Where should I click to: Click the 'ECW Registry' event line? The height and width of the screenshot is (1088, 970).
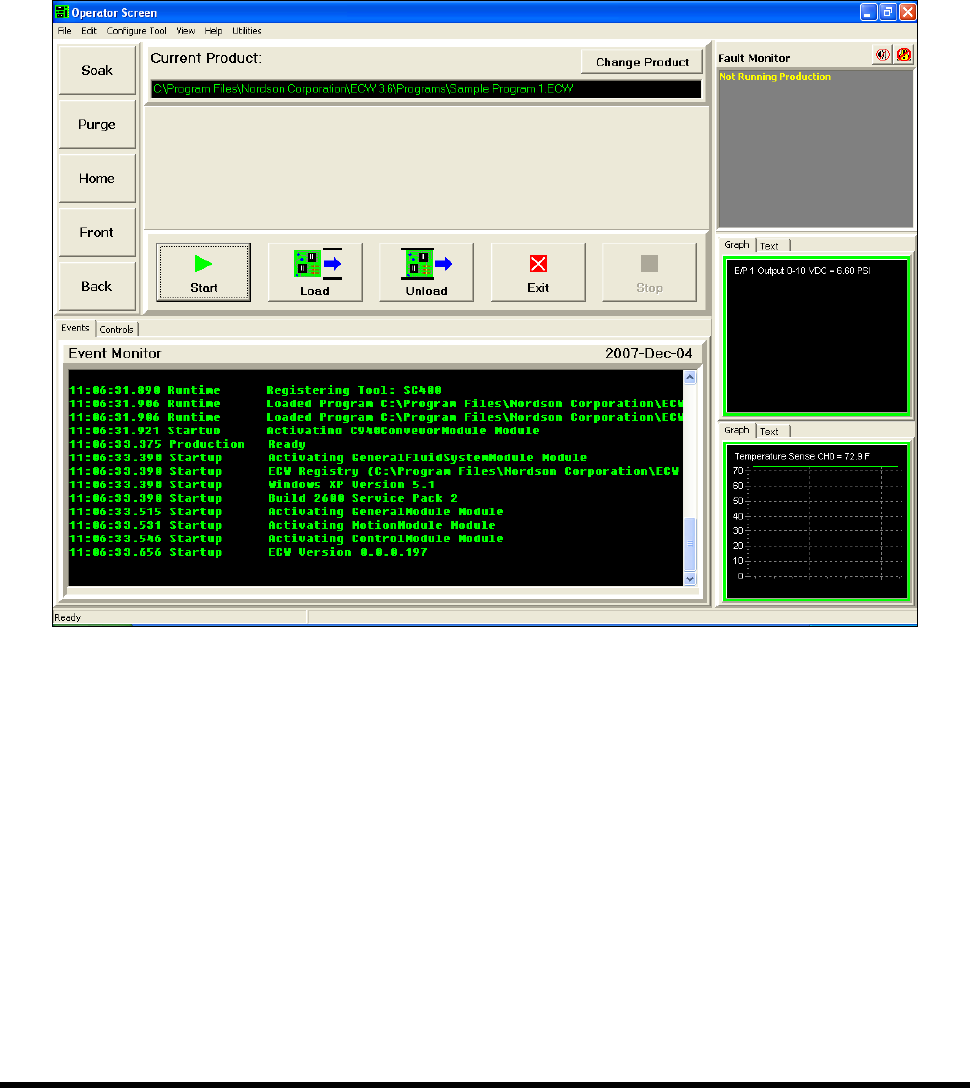tap(375, 471)
